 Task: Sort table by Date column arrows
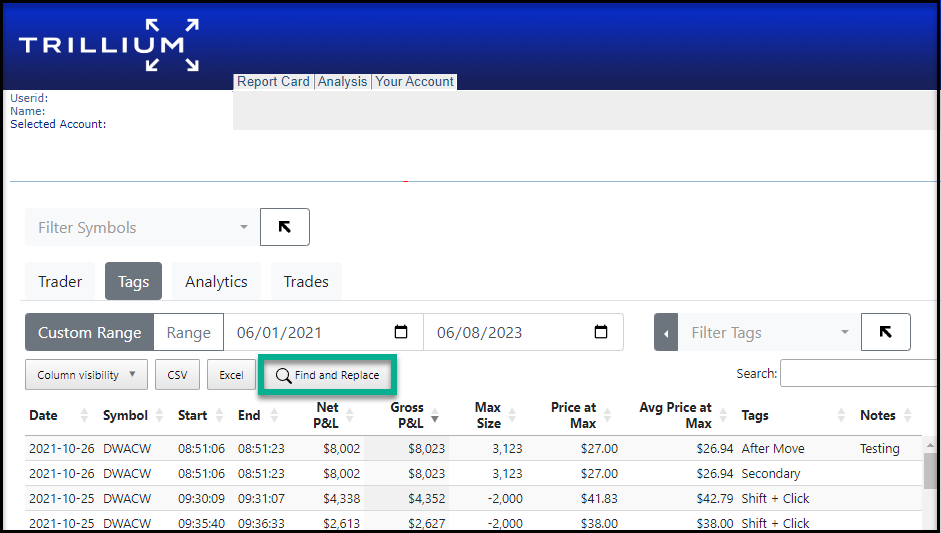coord(83,416)
